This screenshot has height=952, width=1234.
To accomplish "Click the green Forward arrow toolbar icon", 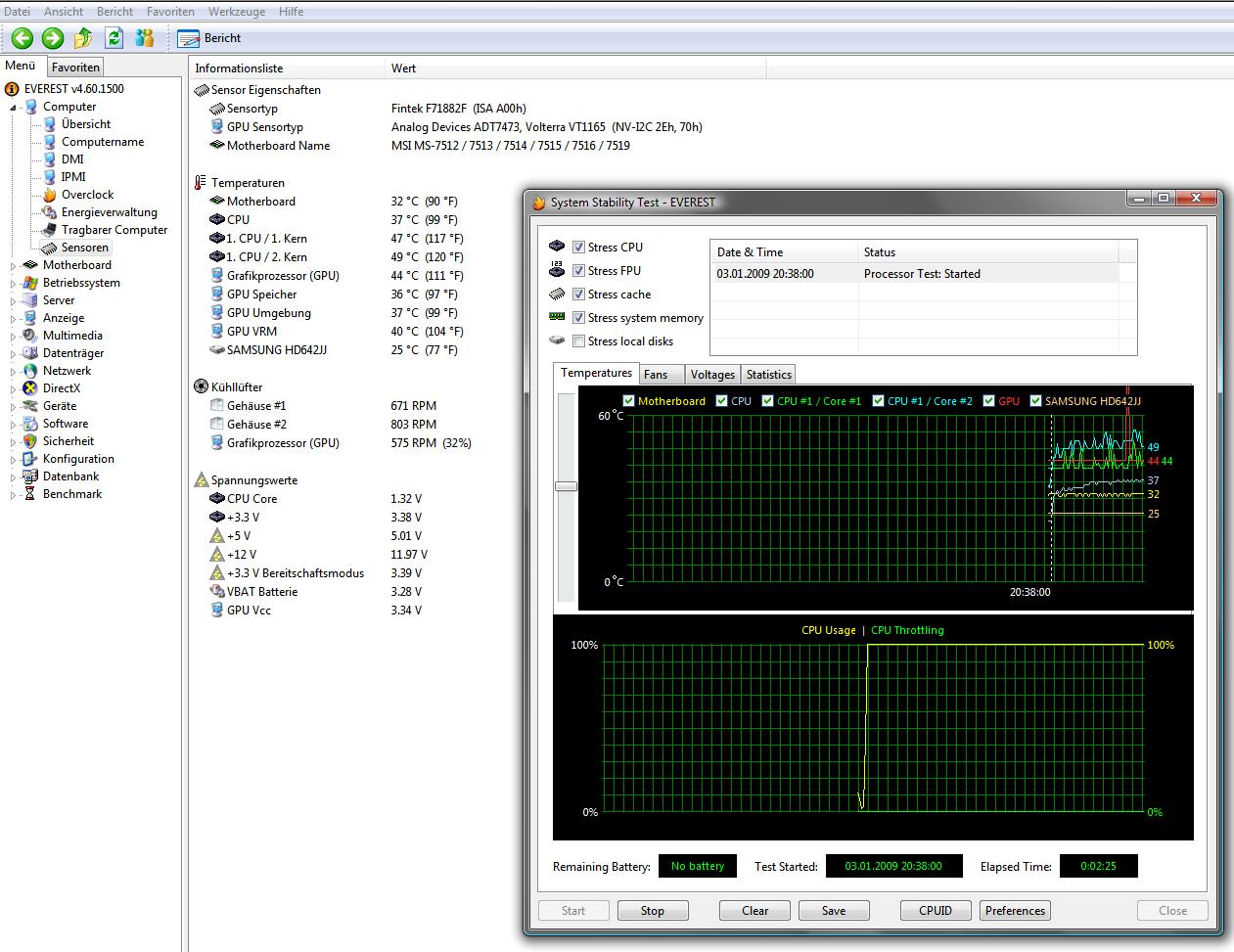I will click(53, 38).
